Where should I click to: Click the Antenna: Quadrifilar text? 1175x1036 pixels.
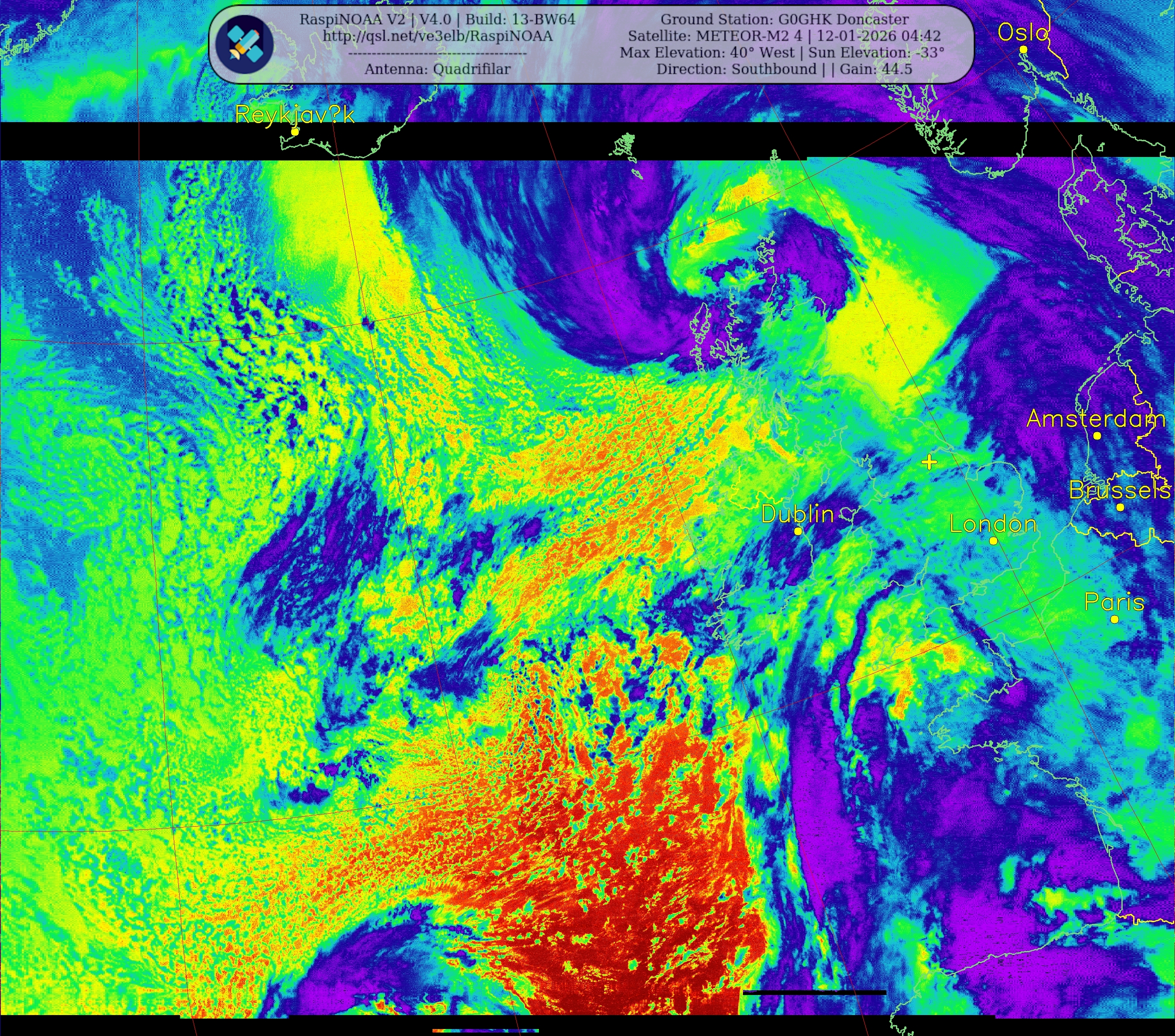tap(437, 70)
